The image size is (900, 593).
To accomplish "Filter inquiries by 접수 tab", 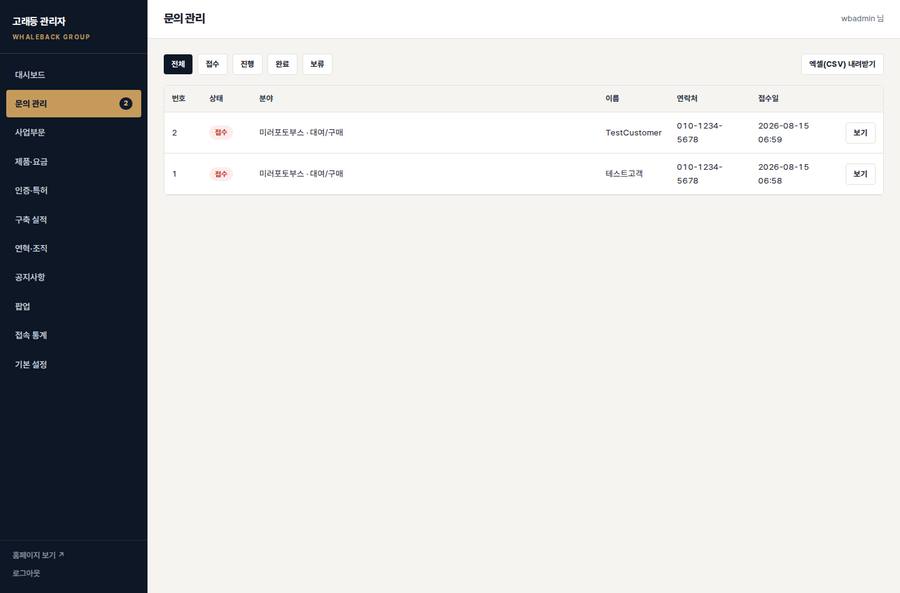I will [212, 64].
